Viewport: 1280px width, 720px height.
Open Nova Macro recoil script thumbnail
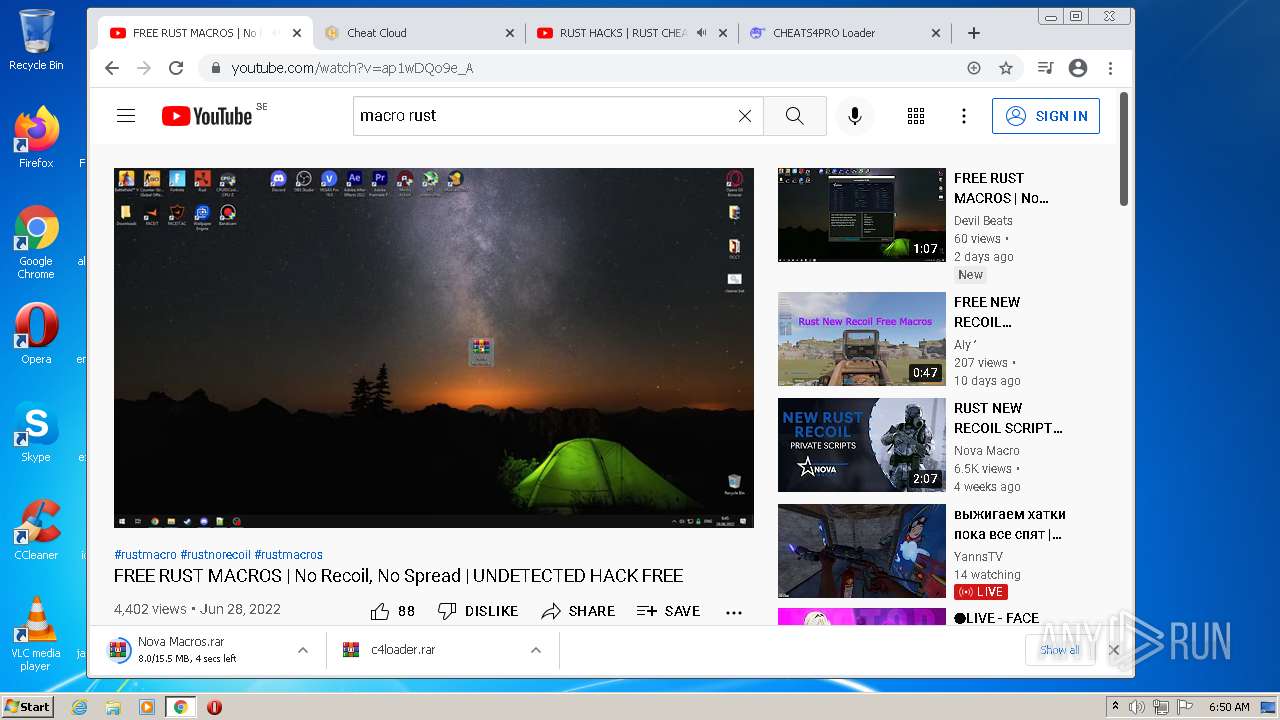(862, 445)
